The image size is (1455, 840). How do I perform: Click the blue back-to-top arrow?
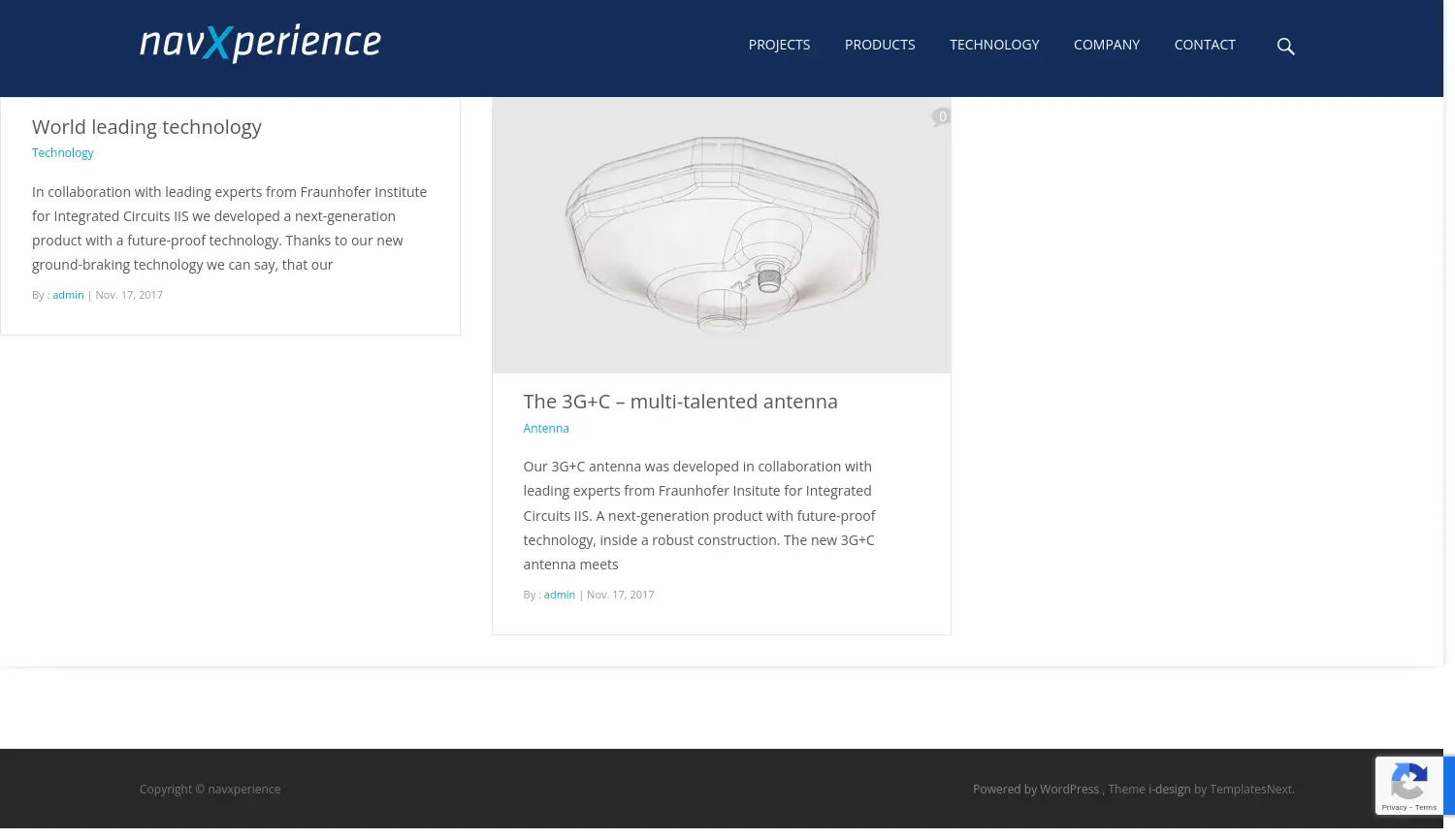tap(1446, 784)
